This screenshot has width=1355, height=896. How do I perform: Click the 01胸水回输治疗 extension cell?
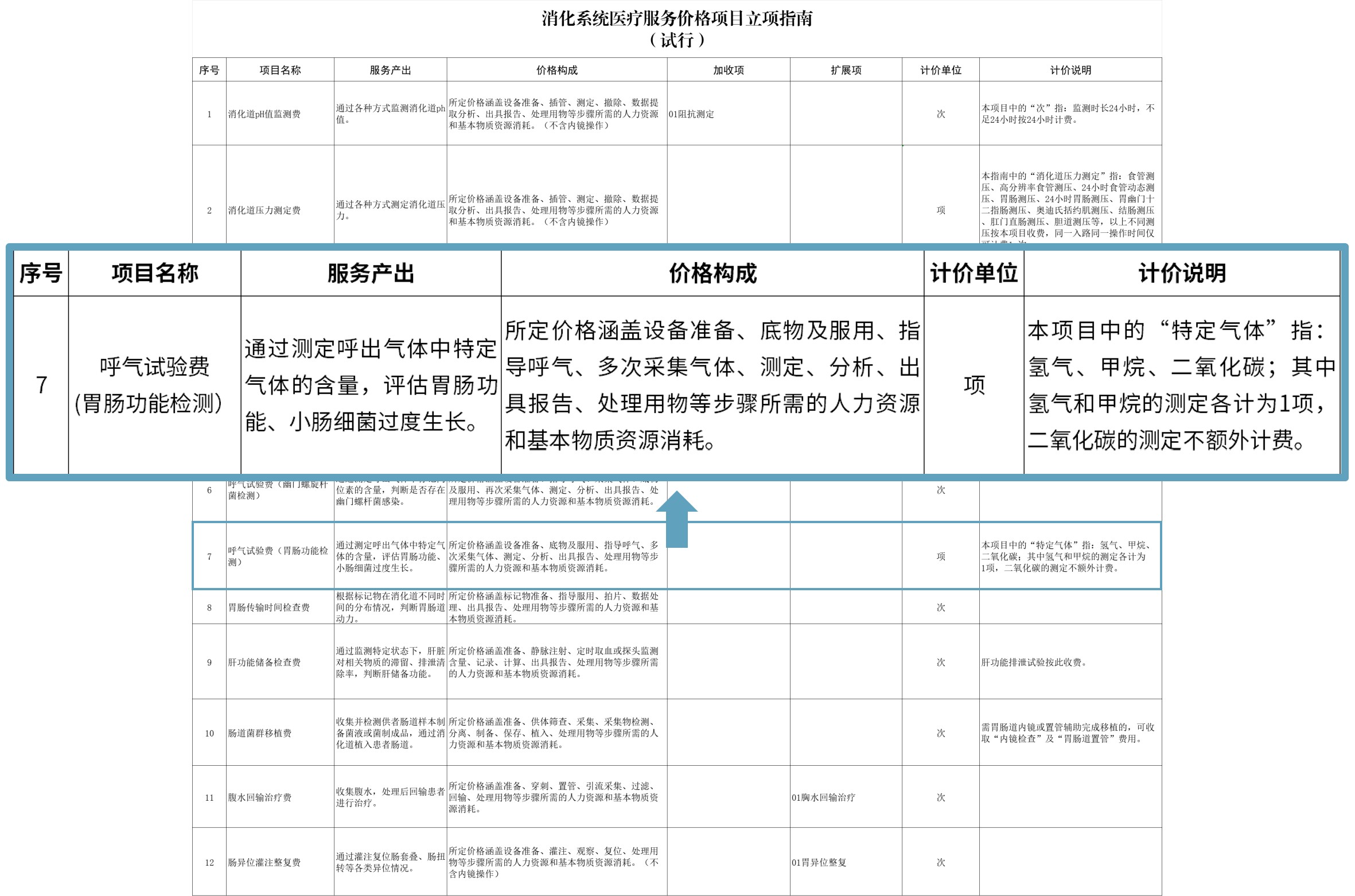[x=823, y=797]
